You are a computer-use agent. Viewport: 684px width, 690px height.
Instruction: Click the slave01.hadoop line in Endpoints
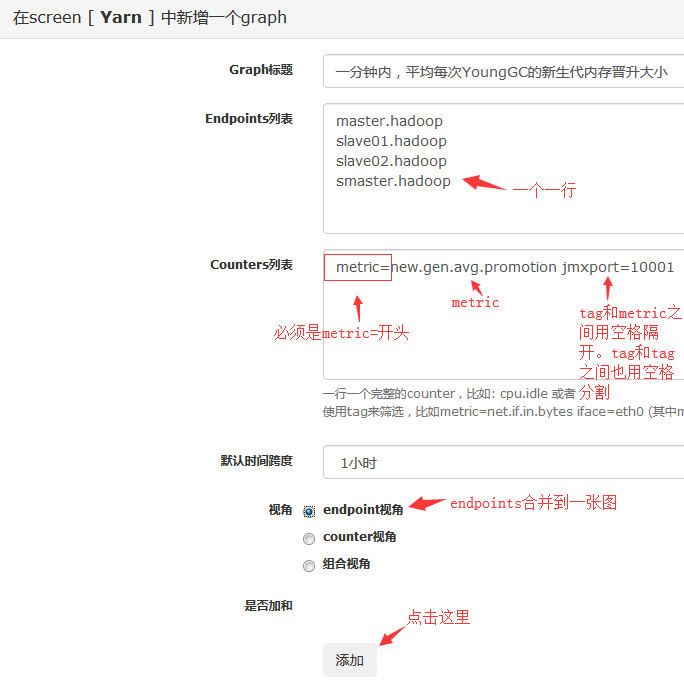tap(391, 141)
